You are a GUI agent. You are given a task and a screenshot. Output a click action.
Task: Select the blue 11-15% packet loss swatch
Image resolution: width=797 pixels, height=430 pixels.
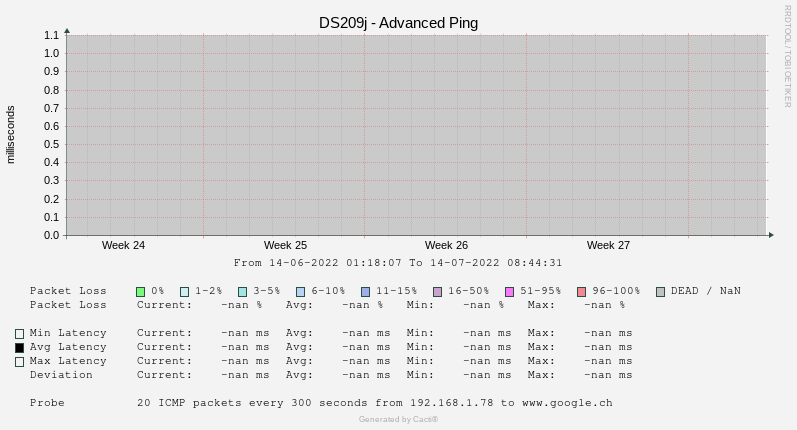(365, 292)
